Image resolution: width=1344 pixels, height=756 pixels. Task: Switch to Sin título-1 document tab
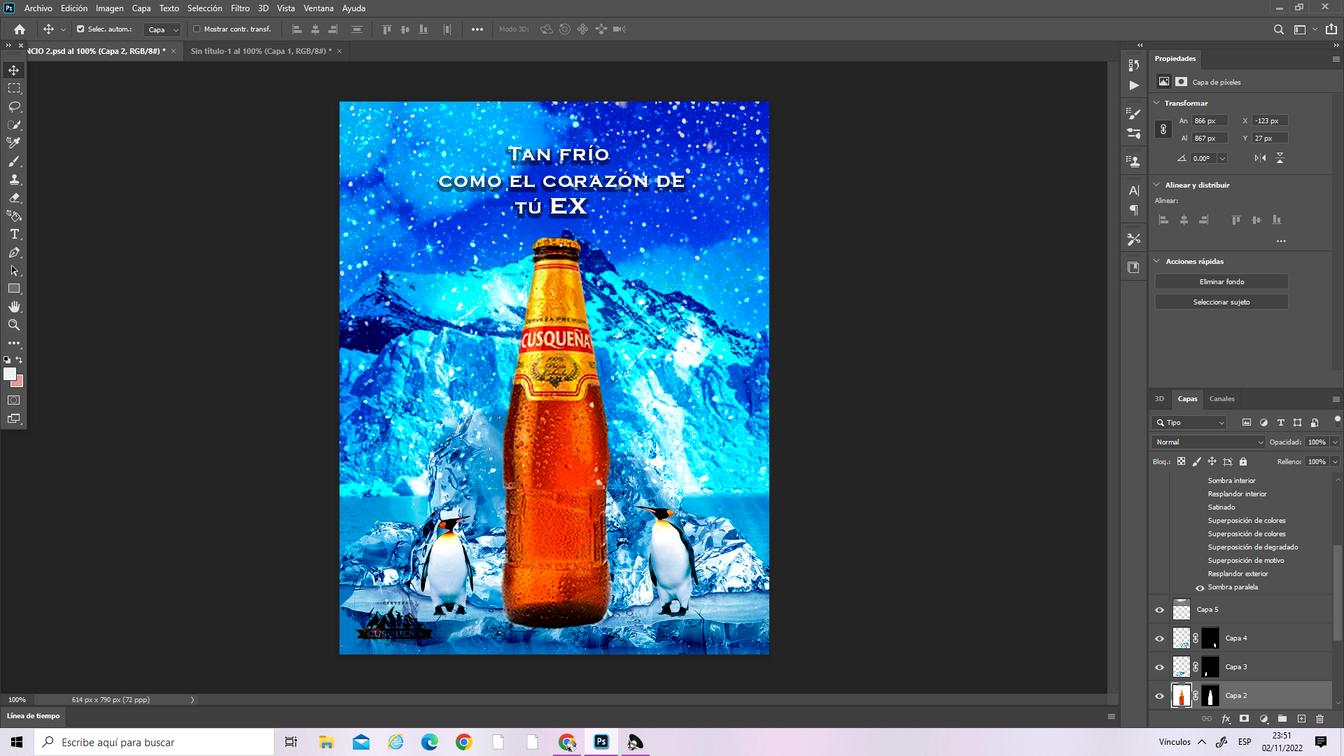coord(260,51)
